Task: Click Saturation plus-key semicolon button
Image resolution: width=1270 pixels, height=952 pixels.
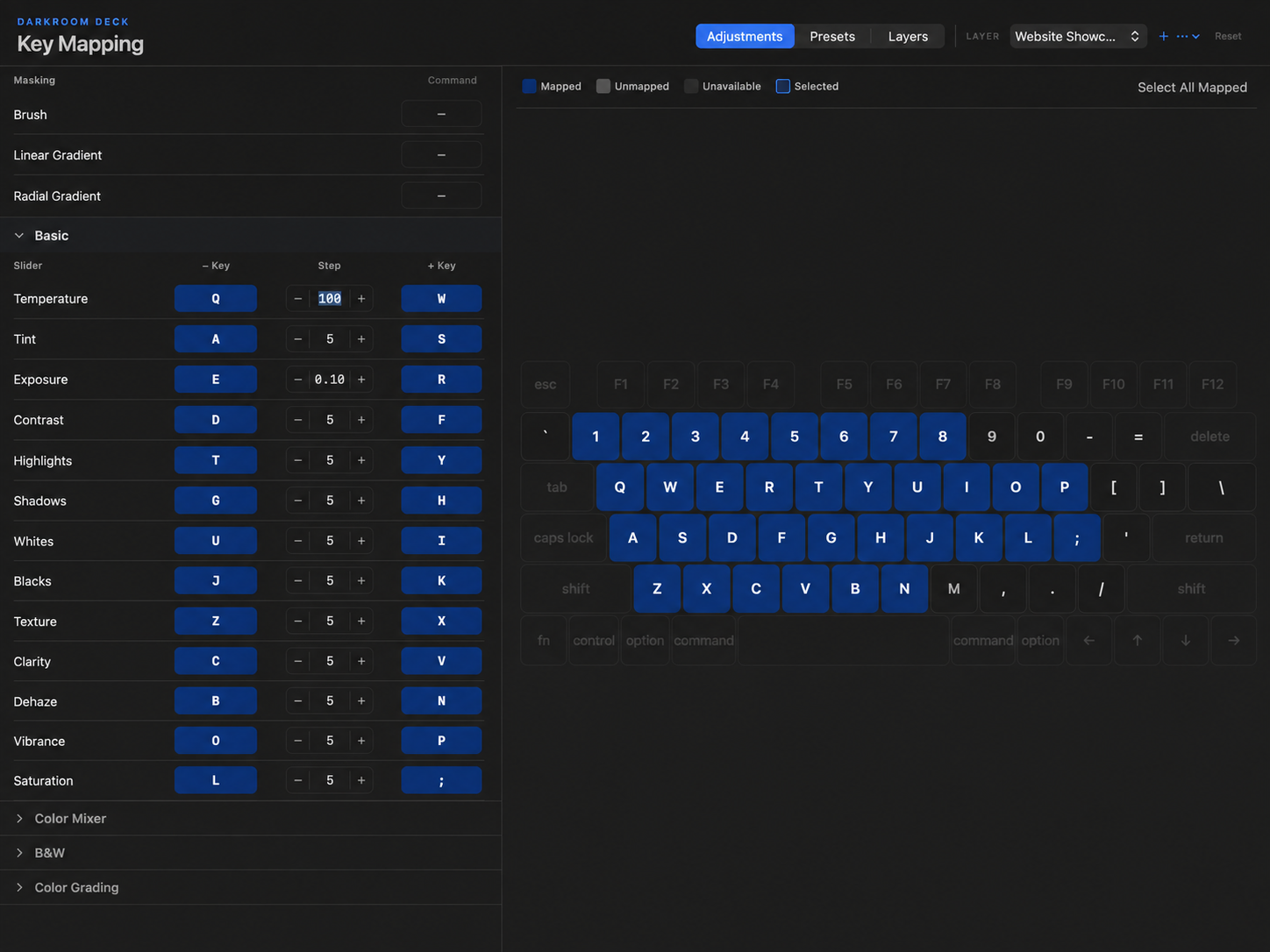Action: [x=441, y=780]
